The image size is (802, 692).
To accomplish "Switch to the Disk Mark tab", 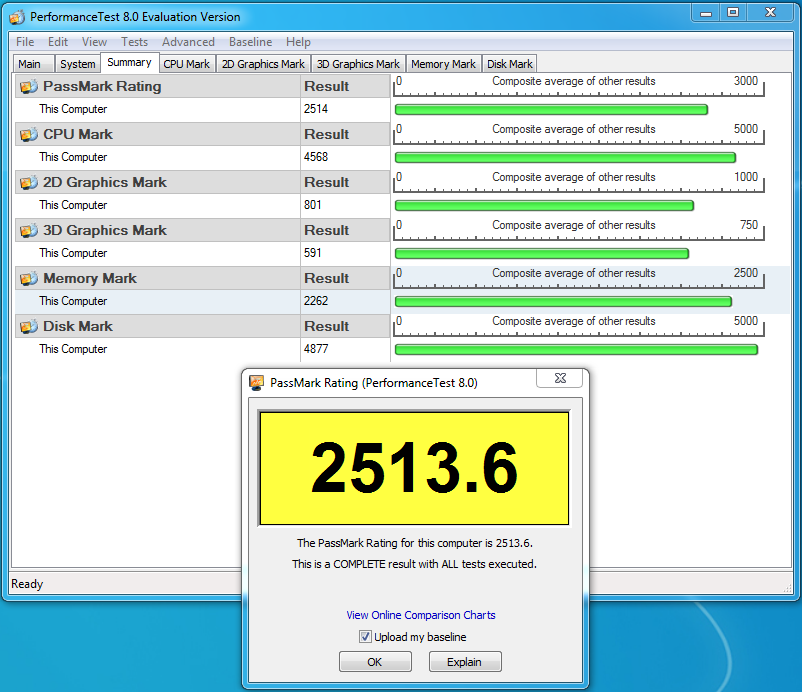I will pos(510,64).
